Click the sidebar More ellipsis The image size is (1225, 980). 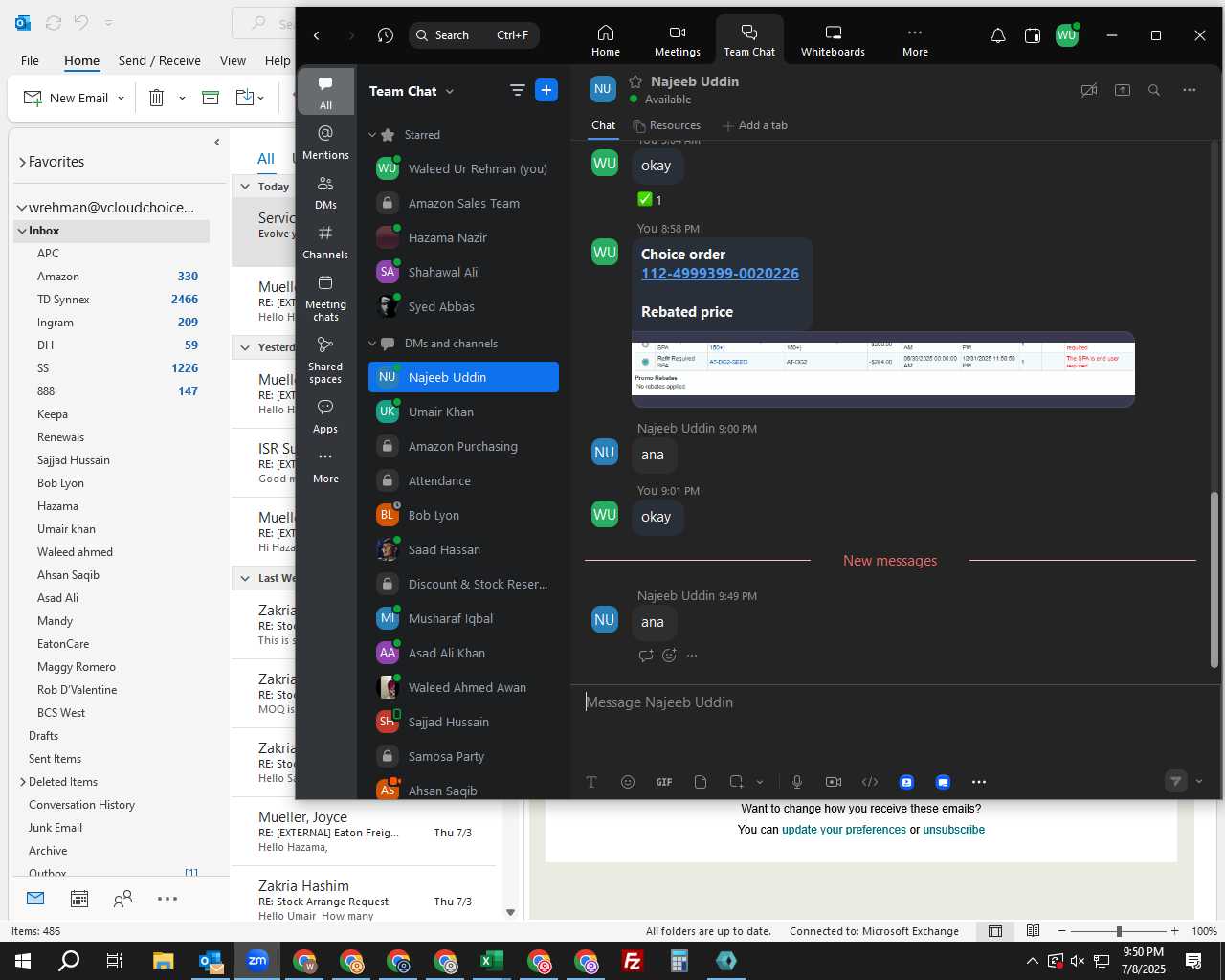tap(325, 465)
